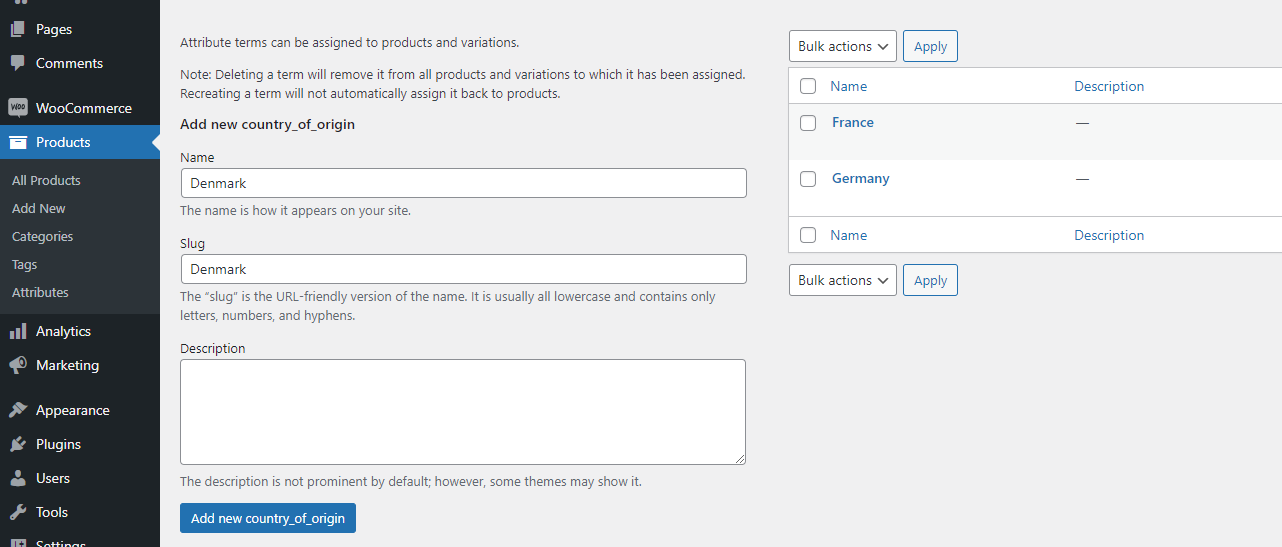Open the Pages menu icon

tap(18, 29)
